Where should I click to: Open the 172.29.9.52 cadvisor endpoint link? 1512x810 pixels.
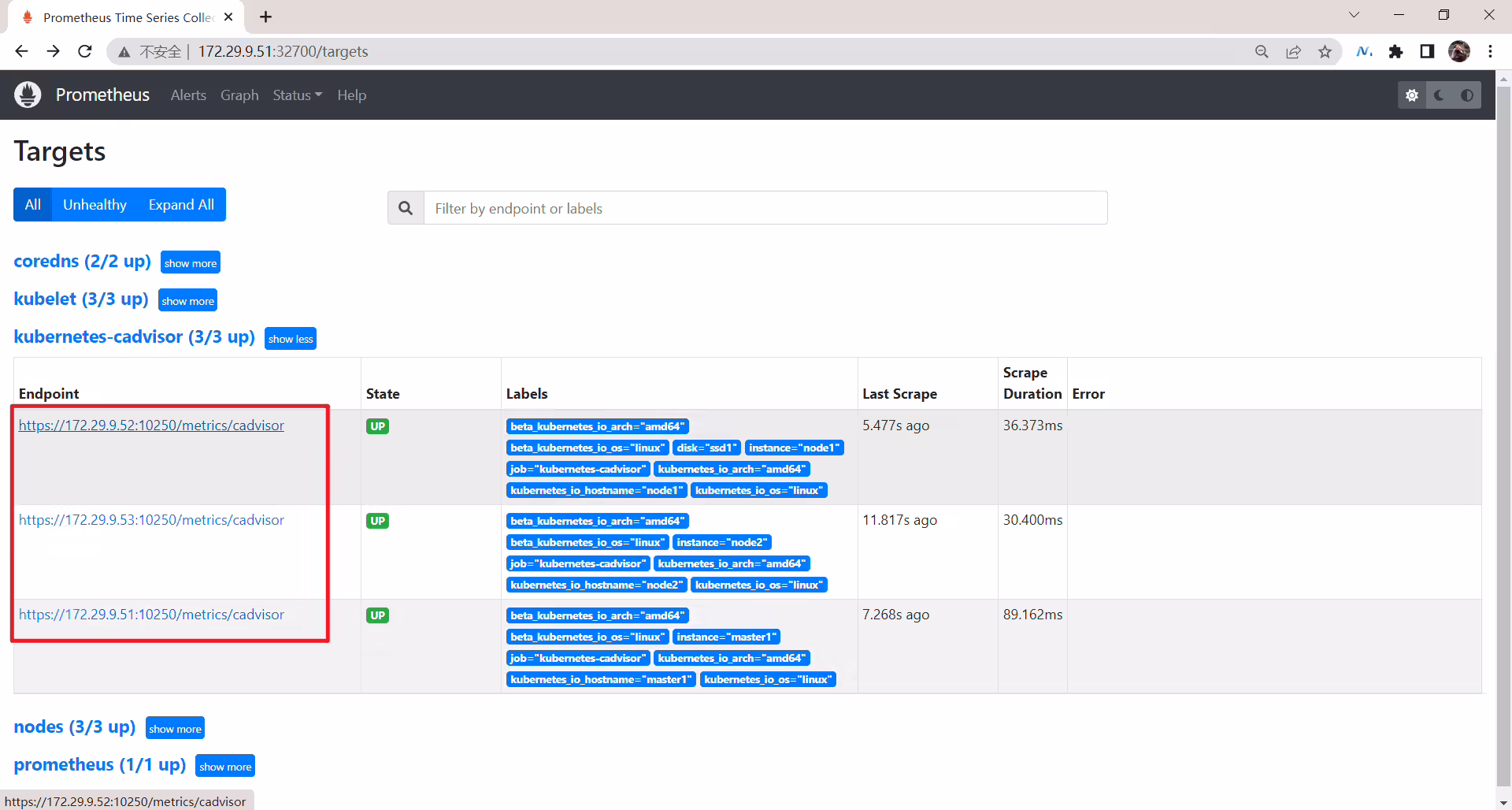tap(151, 425)
